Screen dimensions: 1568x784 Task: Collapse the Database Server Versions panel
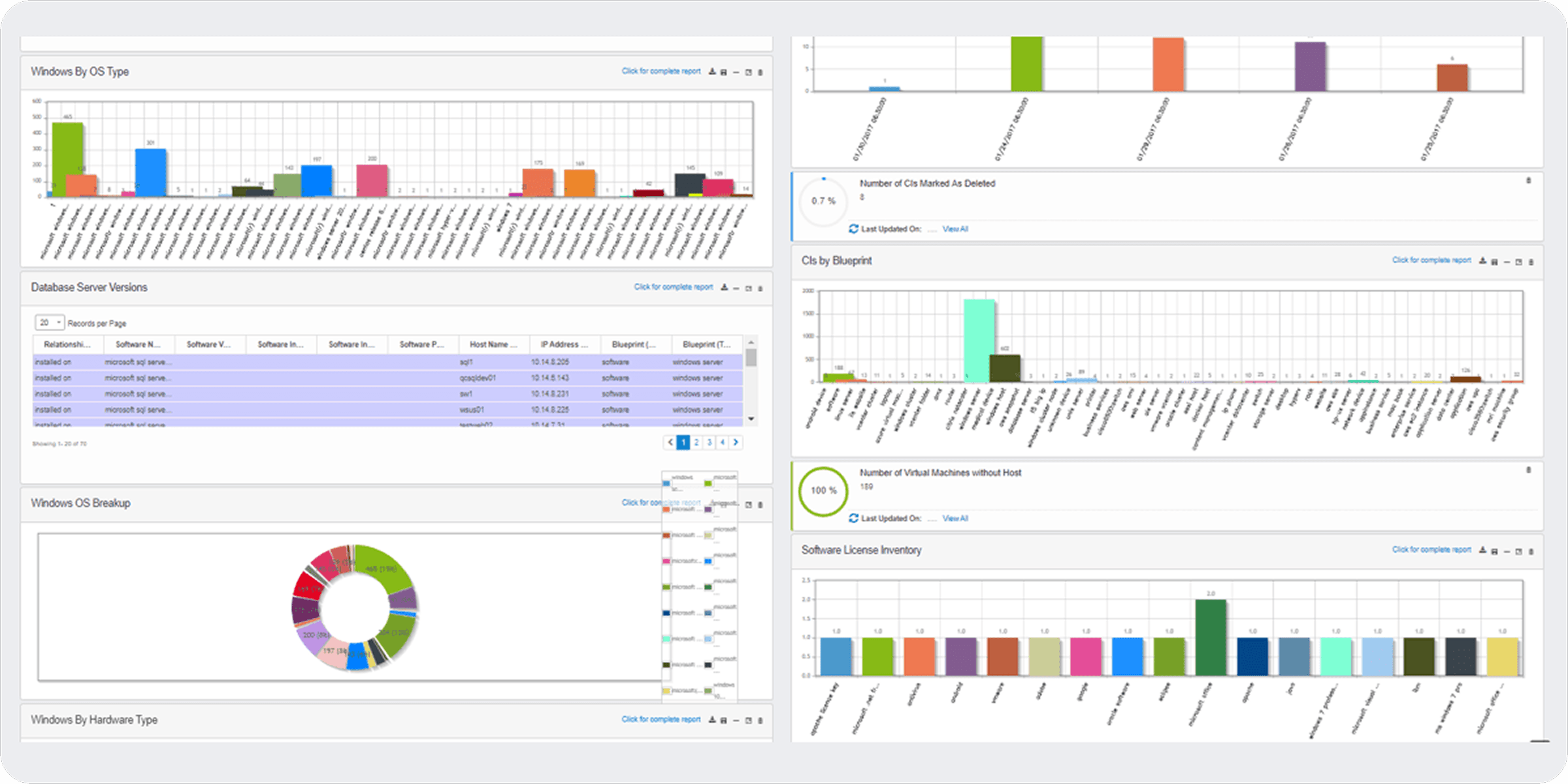[x=736, y=287]
